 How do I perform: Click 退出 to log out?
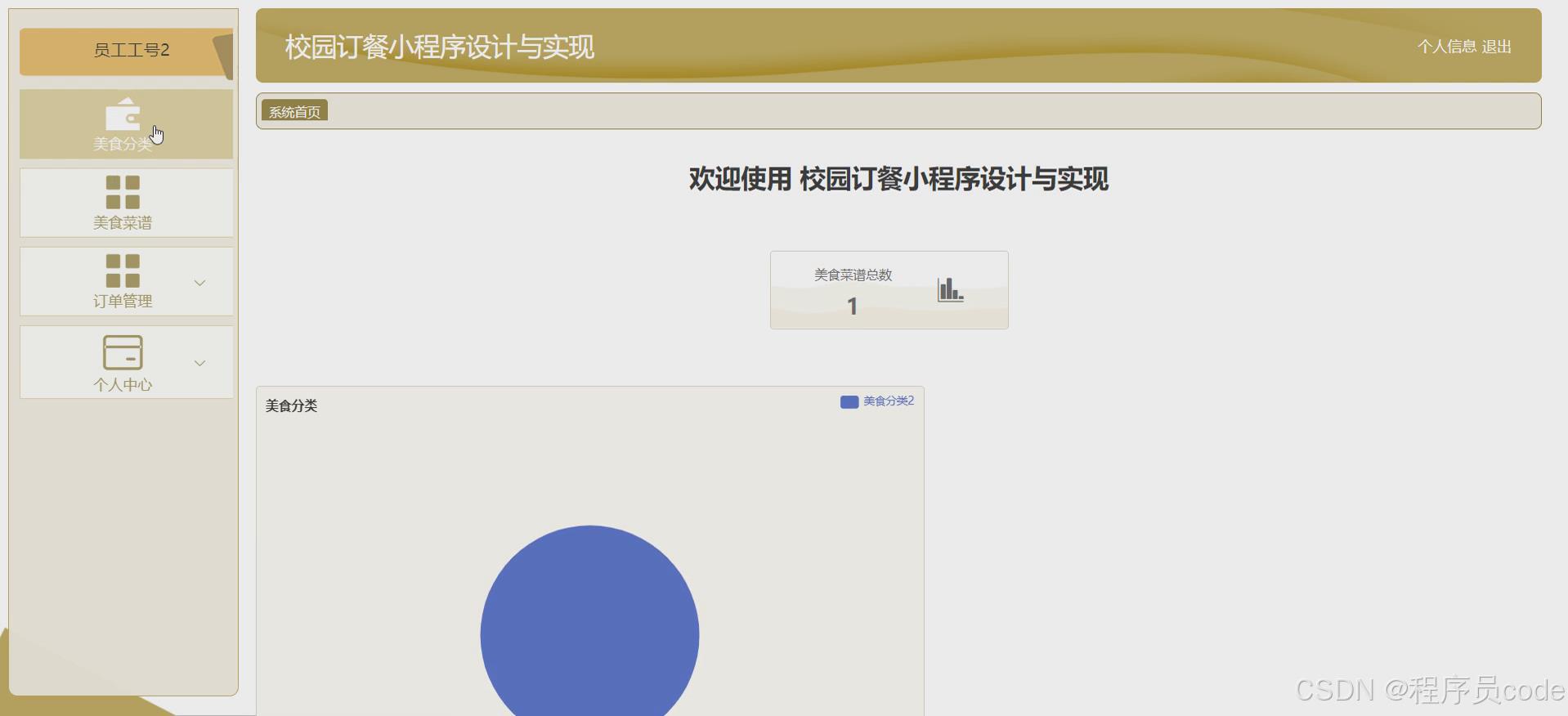coord(1496,47)
